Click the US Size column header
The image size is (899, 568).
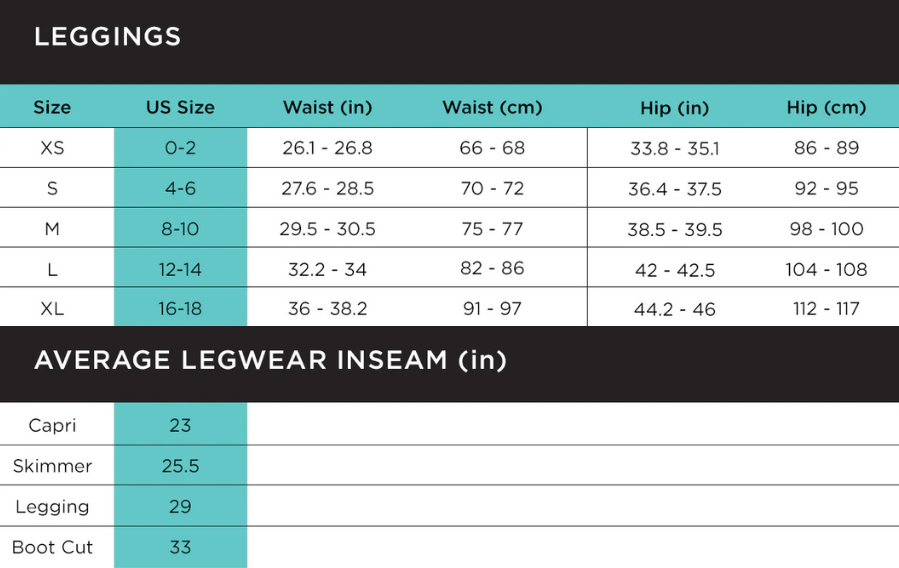pos(180,107)
